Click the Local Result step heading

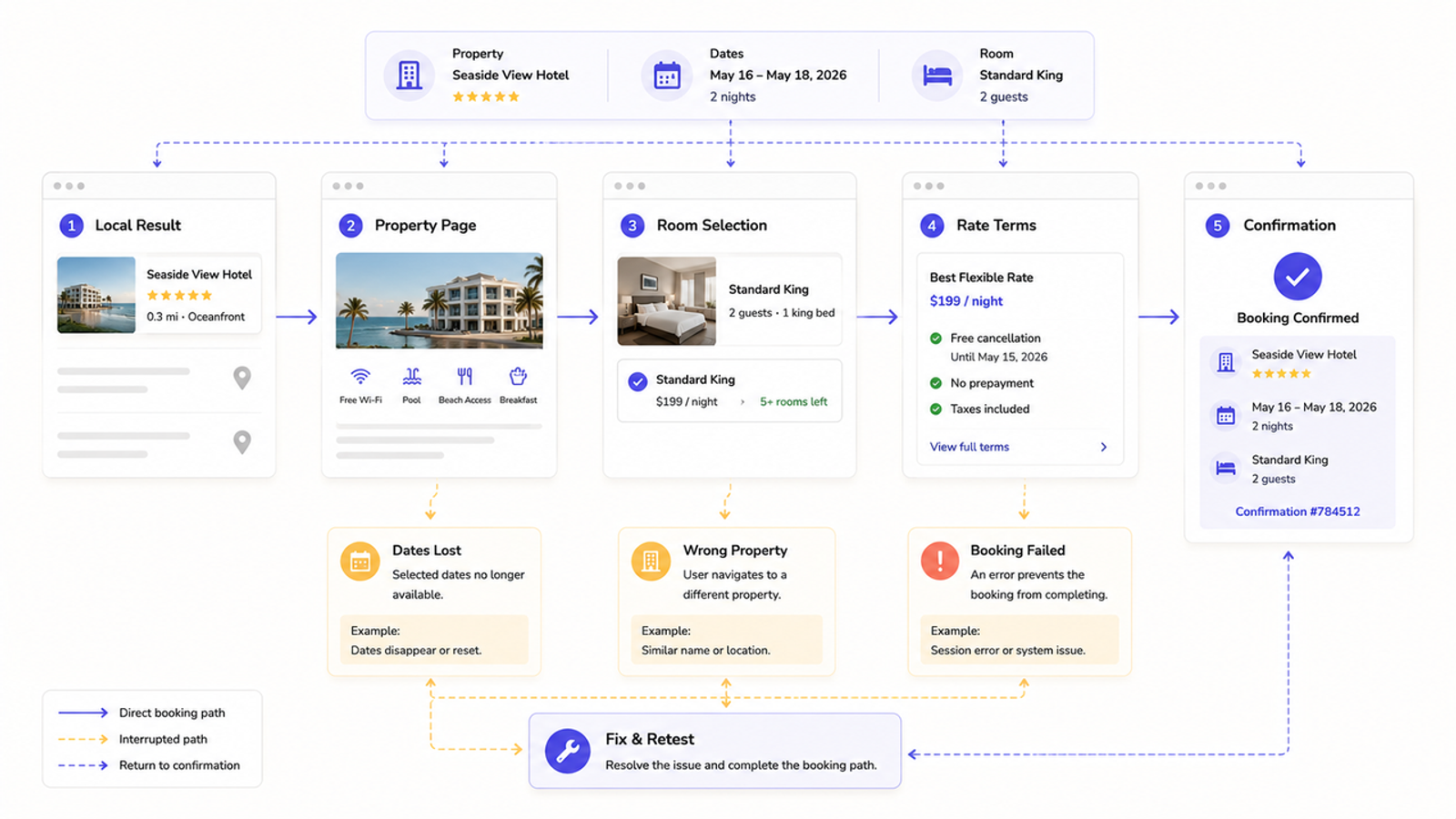[137, 225]
